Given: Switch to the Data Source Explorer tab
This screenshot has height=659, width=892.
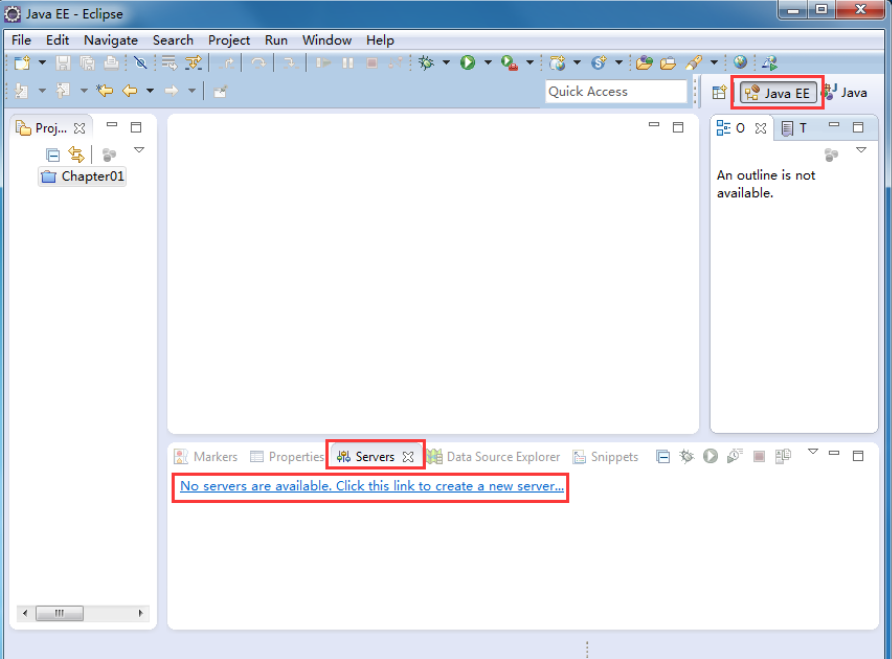Looking at the screenshot, I should click(494, 456).
